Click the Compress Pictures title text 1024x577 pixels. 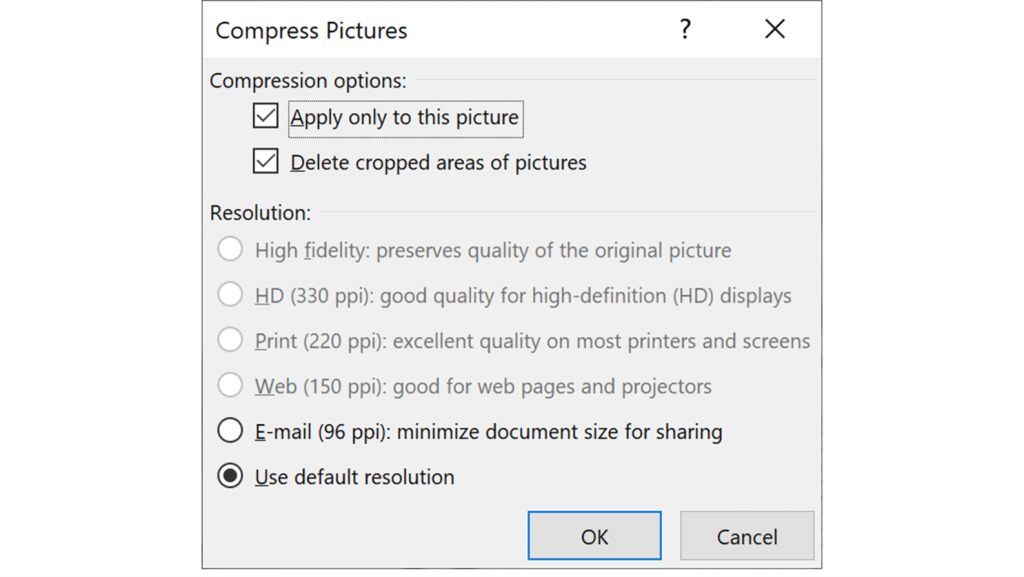(312, 30)
